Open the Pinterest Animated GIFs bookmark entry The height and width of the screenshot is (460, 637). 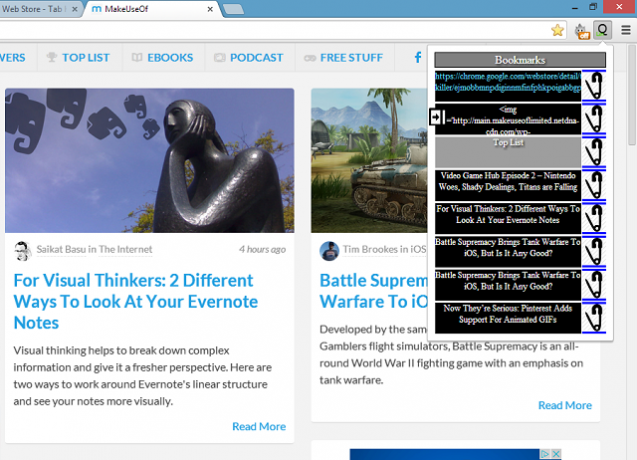pos(508,319)
